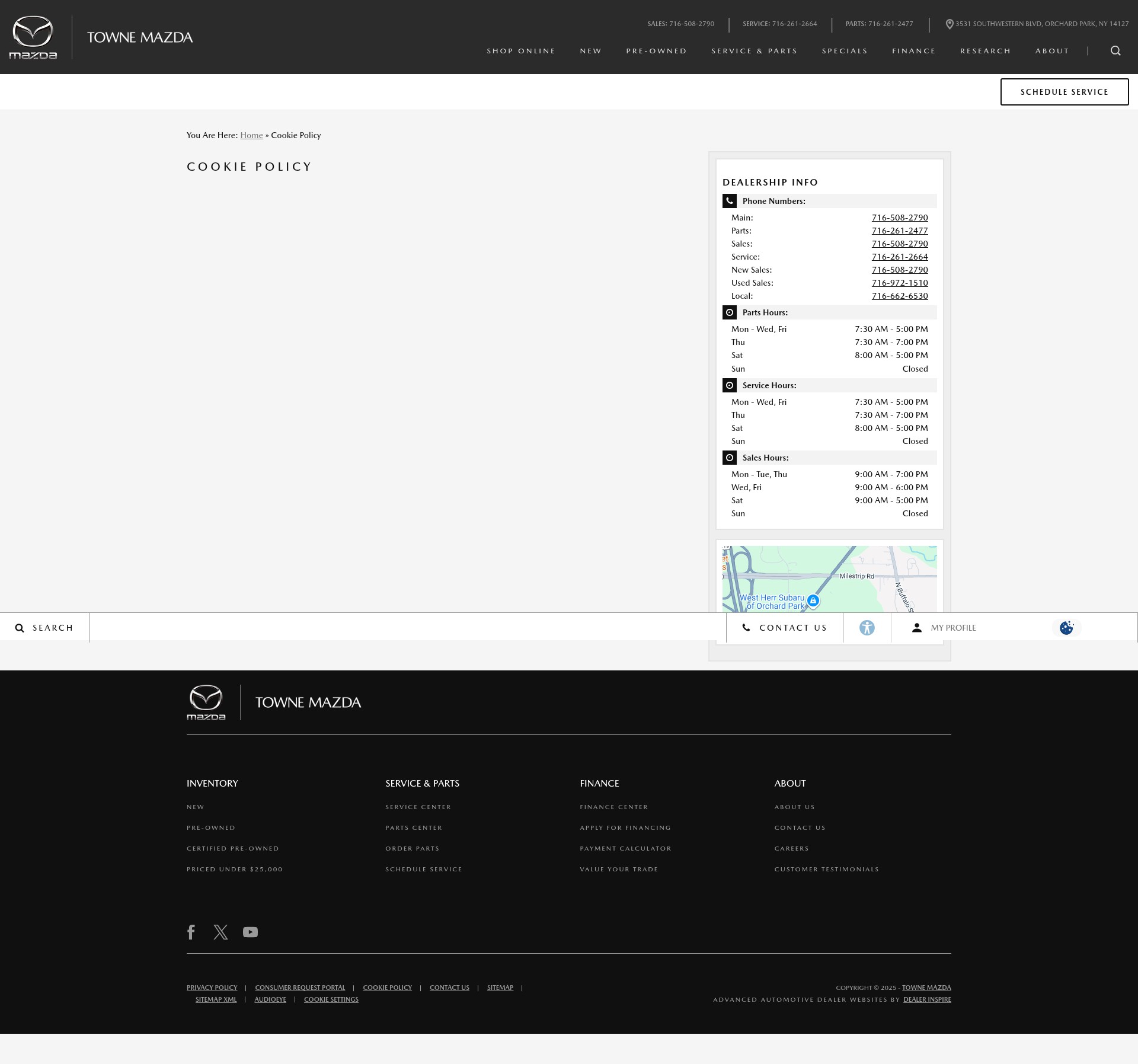Click the Contact Us button in bottom bar
Viewport: 1138px width, 1064px height.
pyautogui.click(x=785, y=628)
